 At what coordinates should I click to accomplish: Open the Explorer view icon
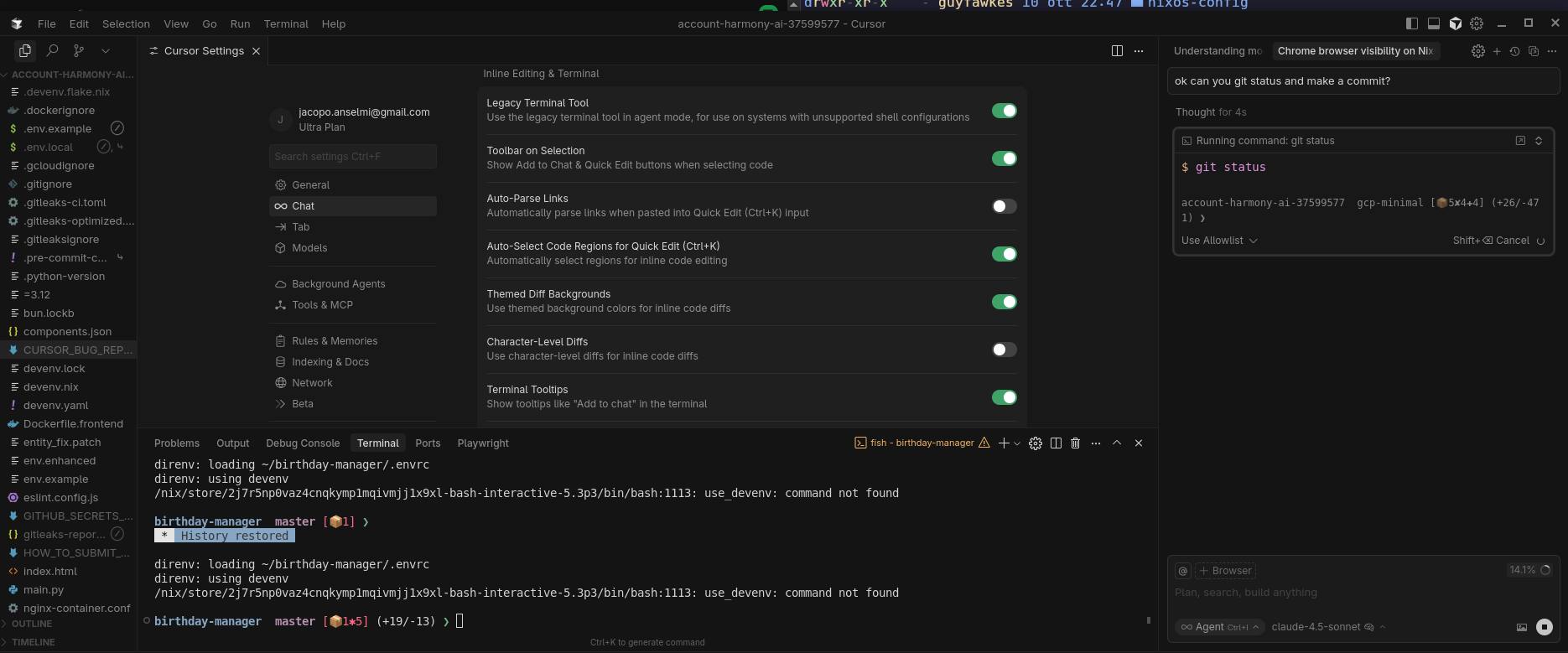point(25,51)
